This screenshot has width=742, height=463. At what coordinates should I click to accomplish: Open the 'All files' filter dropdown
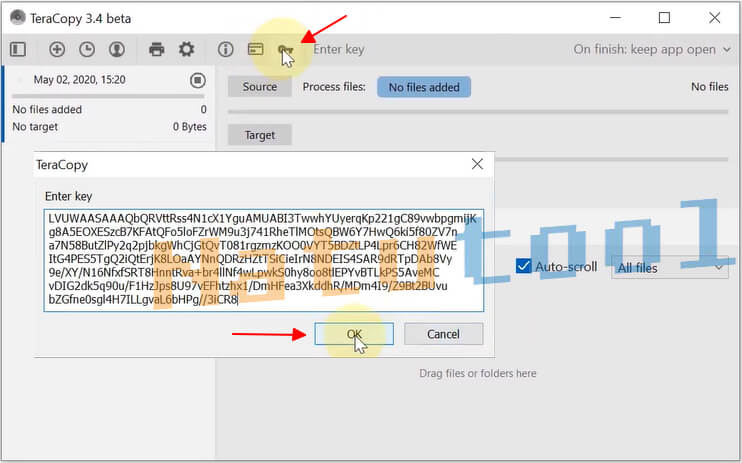pos(670,267)
